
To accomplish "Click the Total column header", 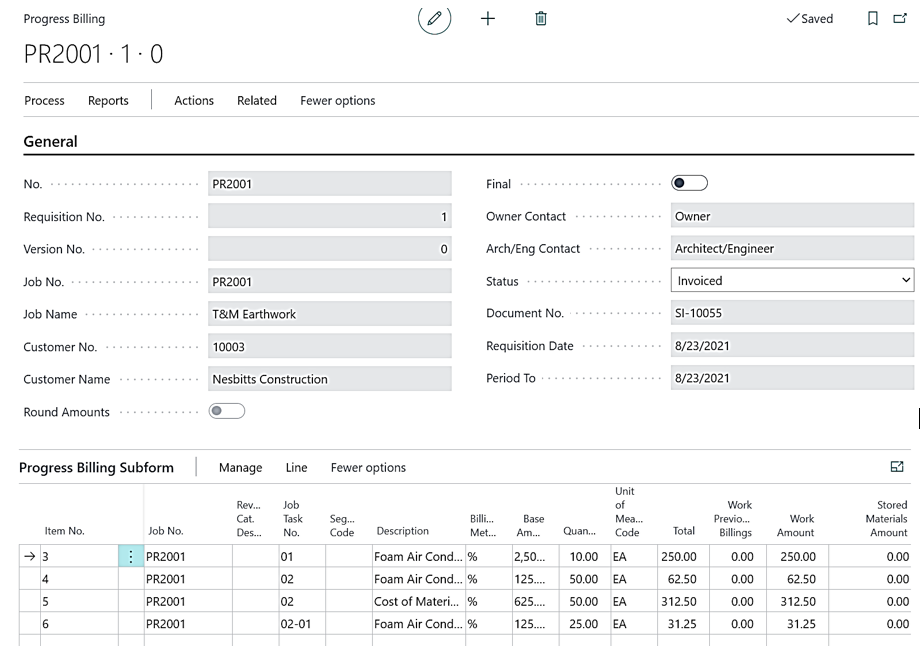I will click(684, 531).
